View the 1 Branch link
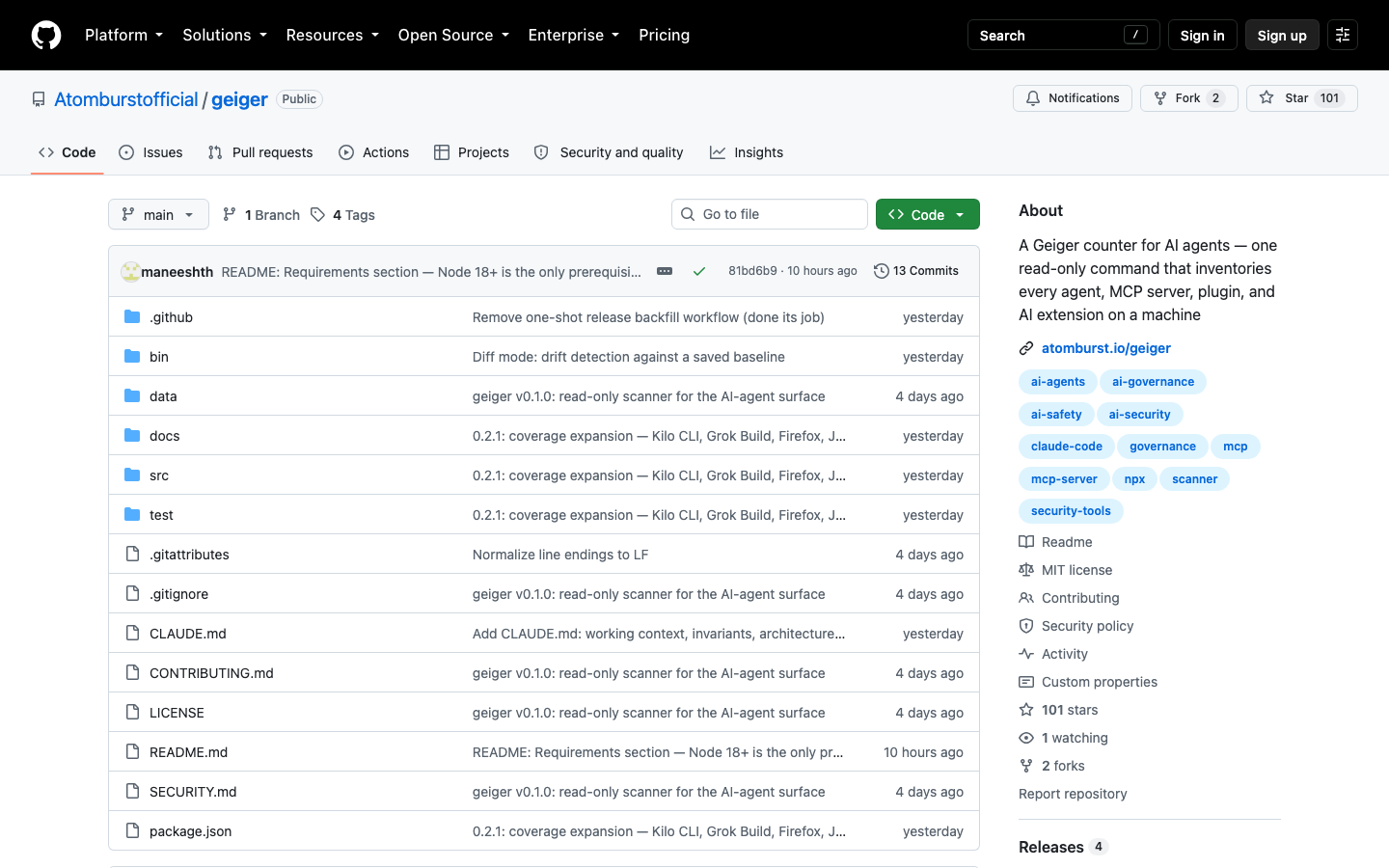1389x868 pixels. [x=261, y=214]
